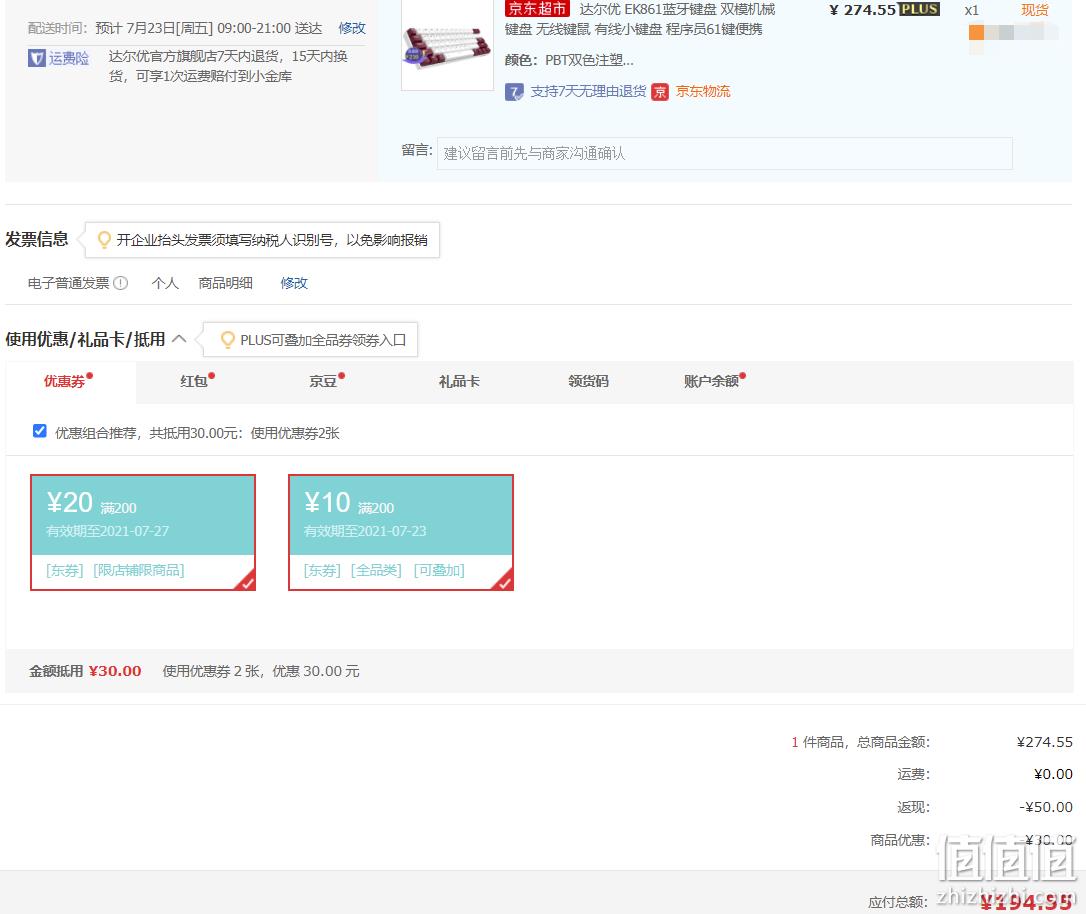Click 修改 in invoice information
This screenshot has height=914, width=1086.
click(x=294, y=283)
